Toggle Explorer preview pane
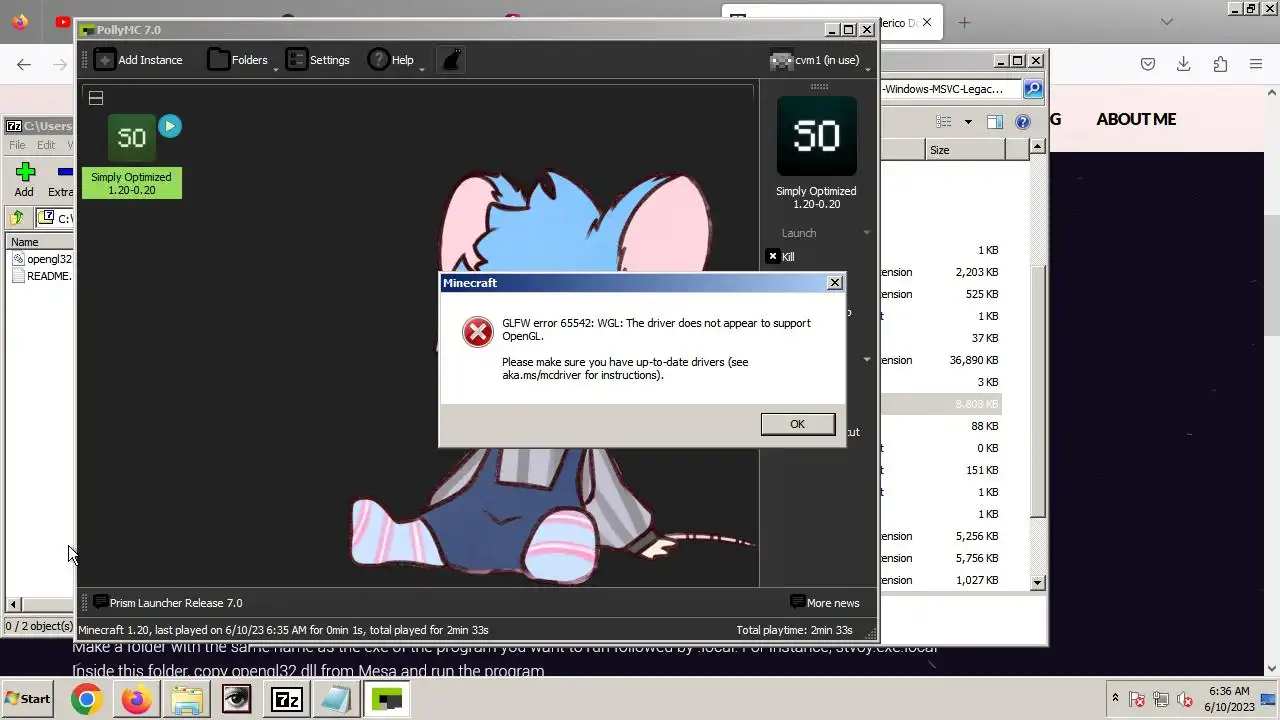This screenshot has height=720, width=1280. click(x=995, y=122)
